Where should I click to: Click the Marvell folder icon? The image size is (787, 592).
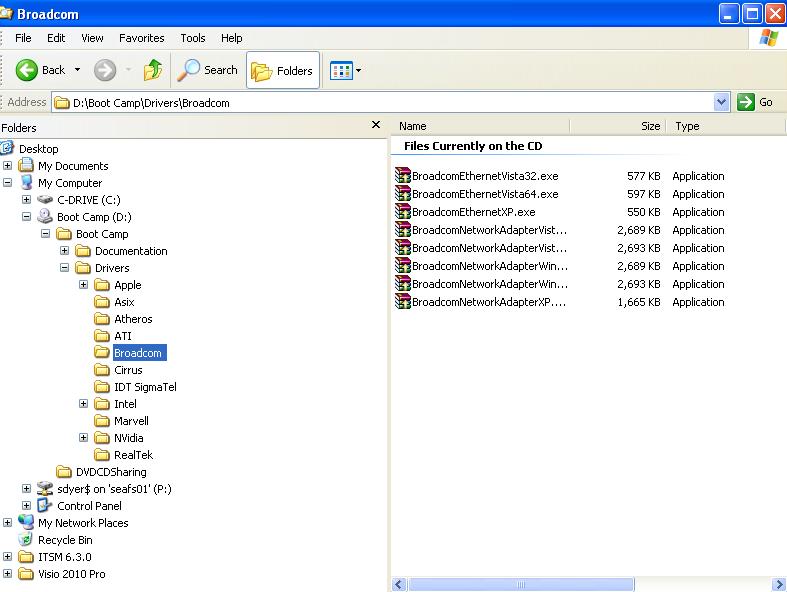102,421
